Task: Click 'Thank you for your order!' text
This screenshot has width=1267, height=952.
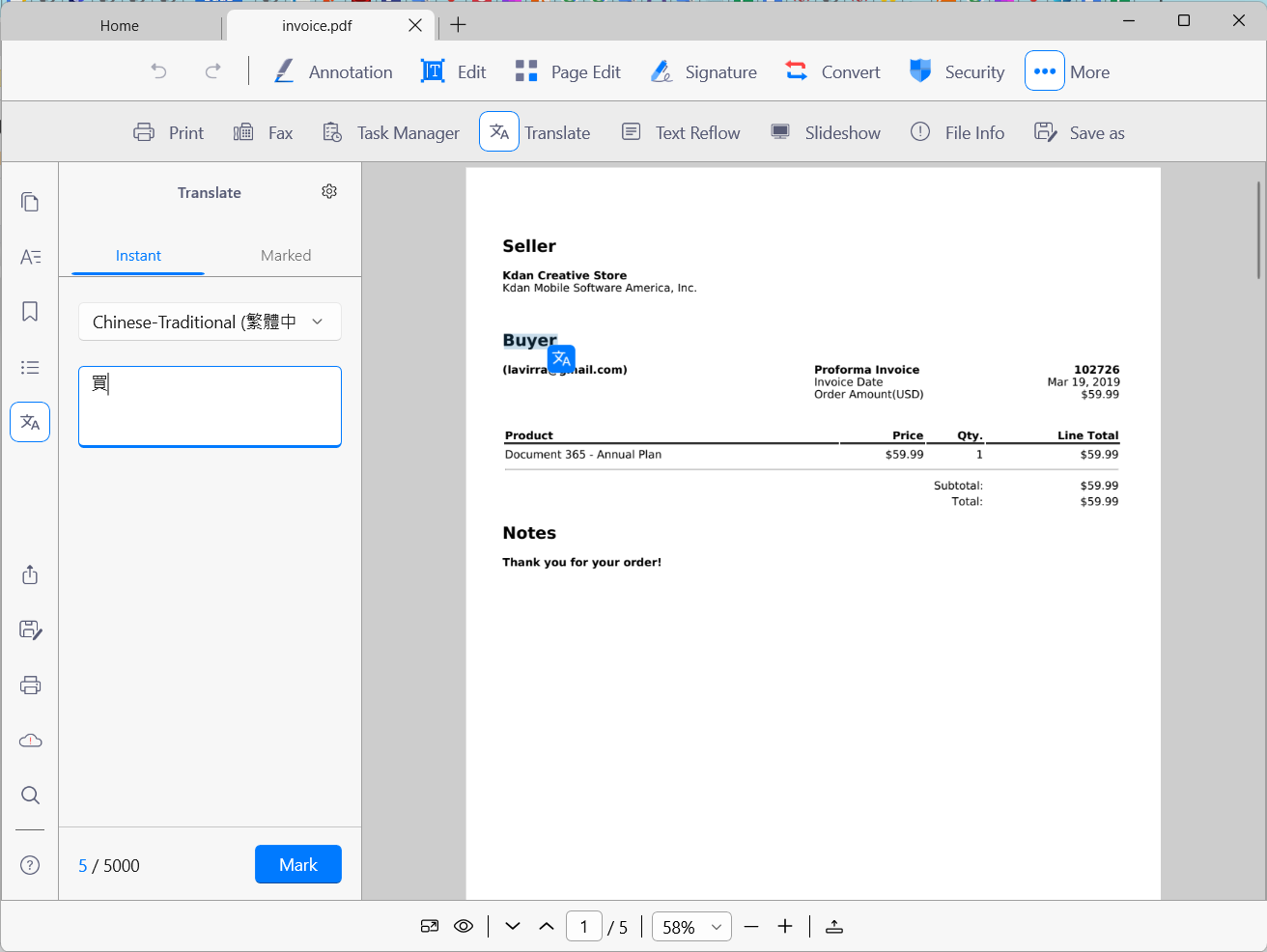Action: coord(581,562)
